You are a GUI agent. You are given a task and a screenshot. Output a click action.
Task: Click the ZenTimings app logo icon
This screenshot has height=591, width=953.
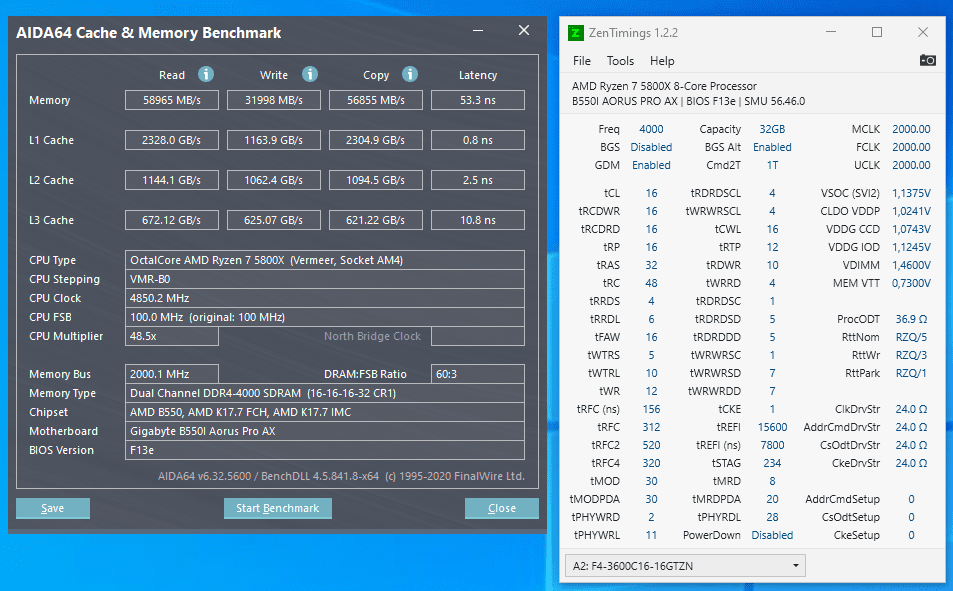[x=576, y=33]
